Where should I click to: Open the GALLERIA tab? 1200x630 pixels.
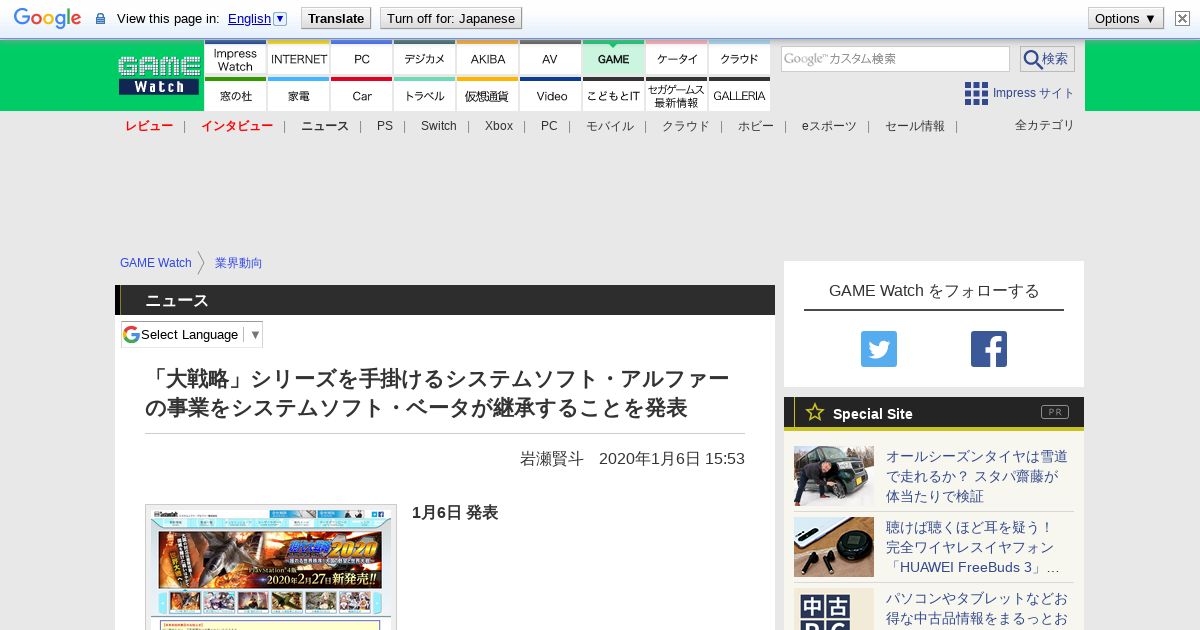[x=739, y=95]
